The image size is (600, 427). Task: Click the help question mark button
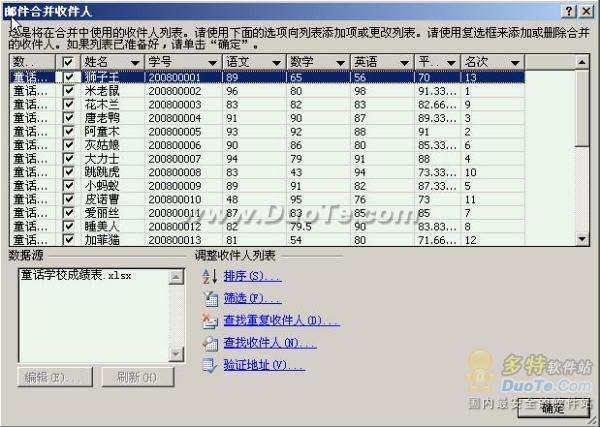[x=569, y=11]
